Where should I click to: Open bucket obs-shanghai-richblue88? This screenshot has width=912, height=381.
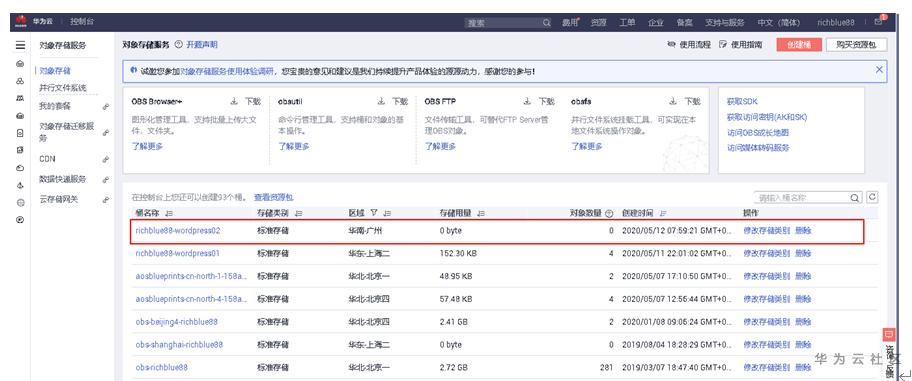pos(179,344)
